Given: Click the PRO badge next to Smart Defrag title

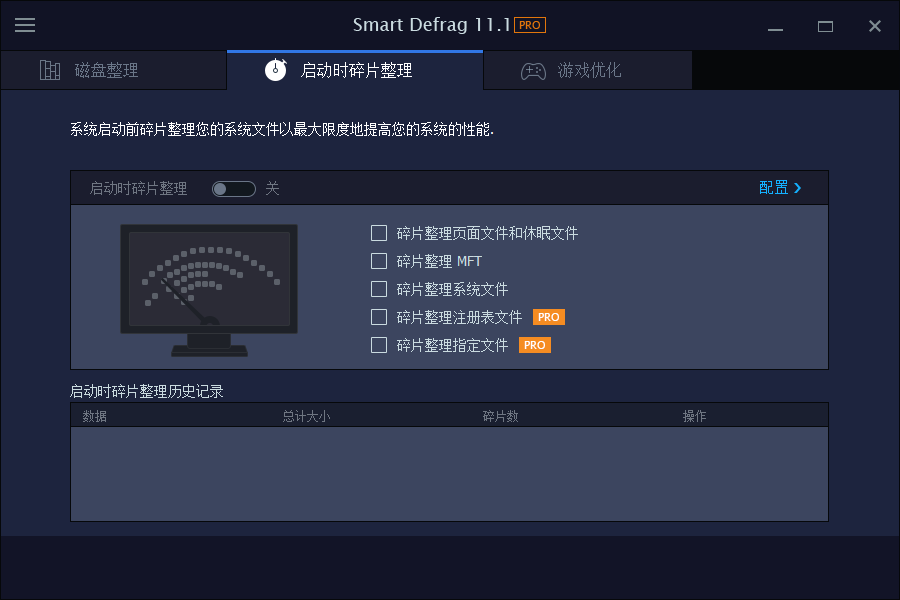Looking at the screenshot, I should 528,25.
